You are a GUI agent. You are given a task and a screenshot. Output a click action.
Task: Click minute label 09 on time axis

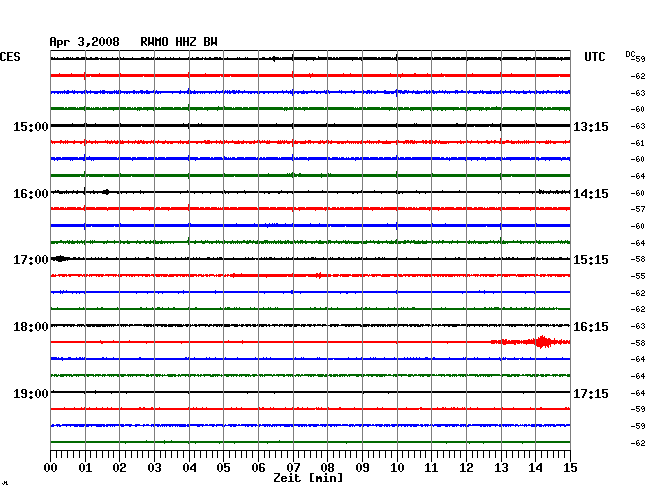pos(362,467)
